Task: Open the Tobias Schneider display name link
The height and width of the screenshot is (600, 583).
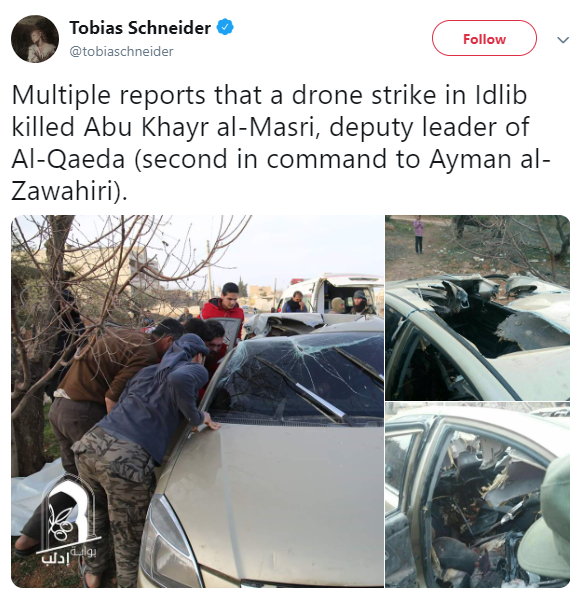Action: tap(140, 28)
